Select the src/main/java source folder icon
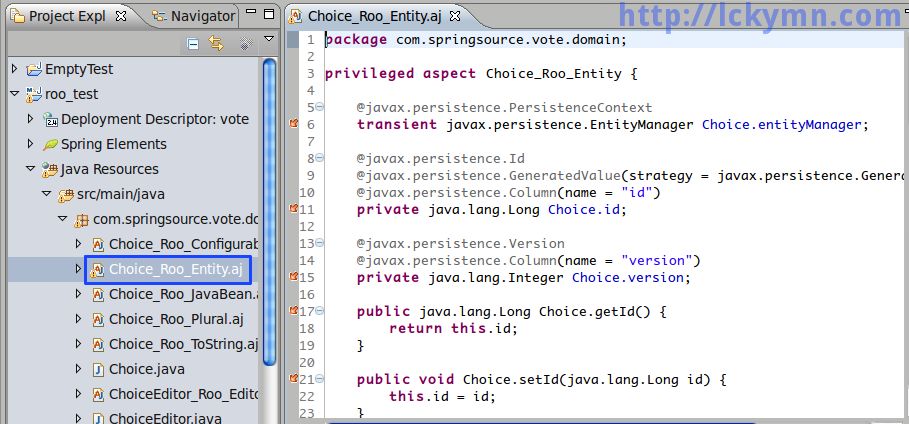This screenshot has width=909, height=424. click(66, 195)
